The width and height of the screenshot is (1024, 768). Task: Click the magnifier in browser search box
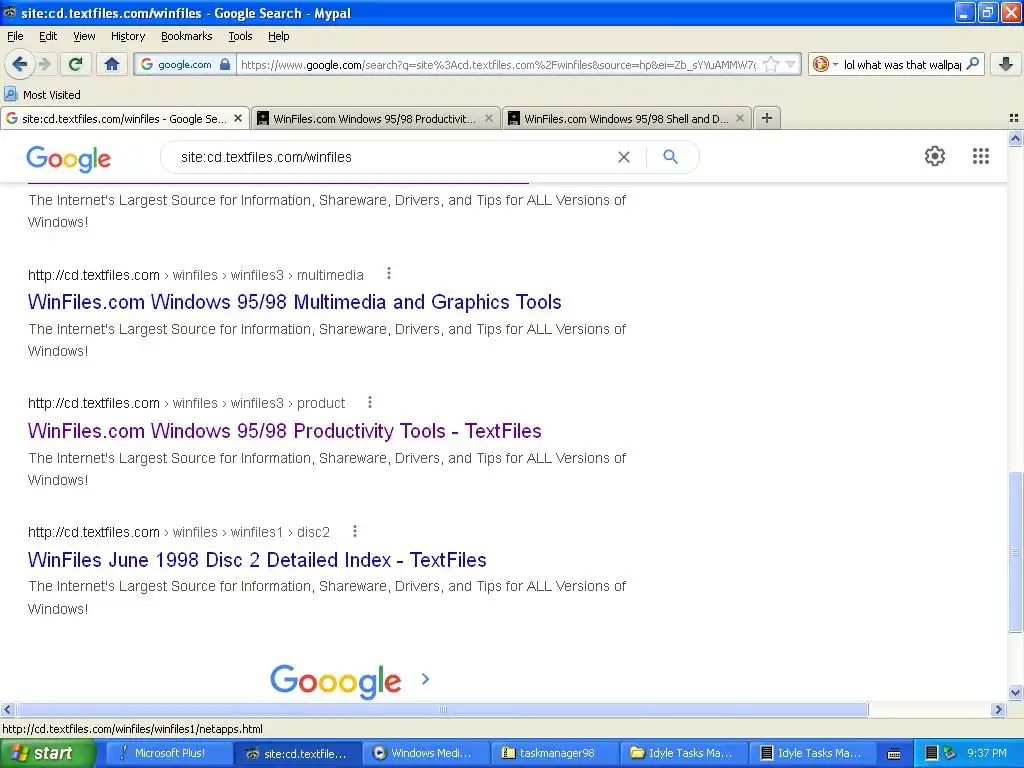972,63
